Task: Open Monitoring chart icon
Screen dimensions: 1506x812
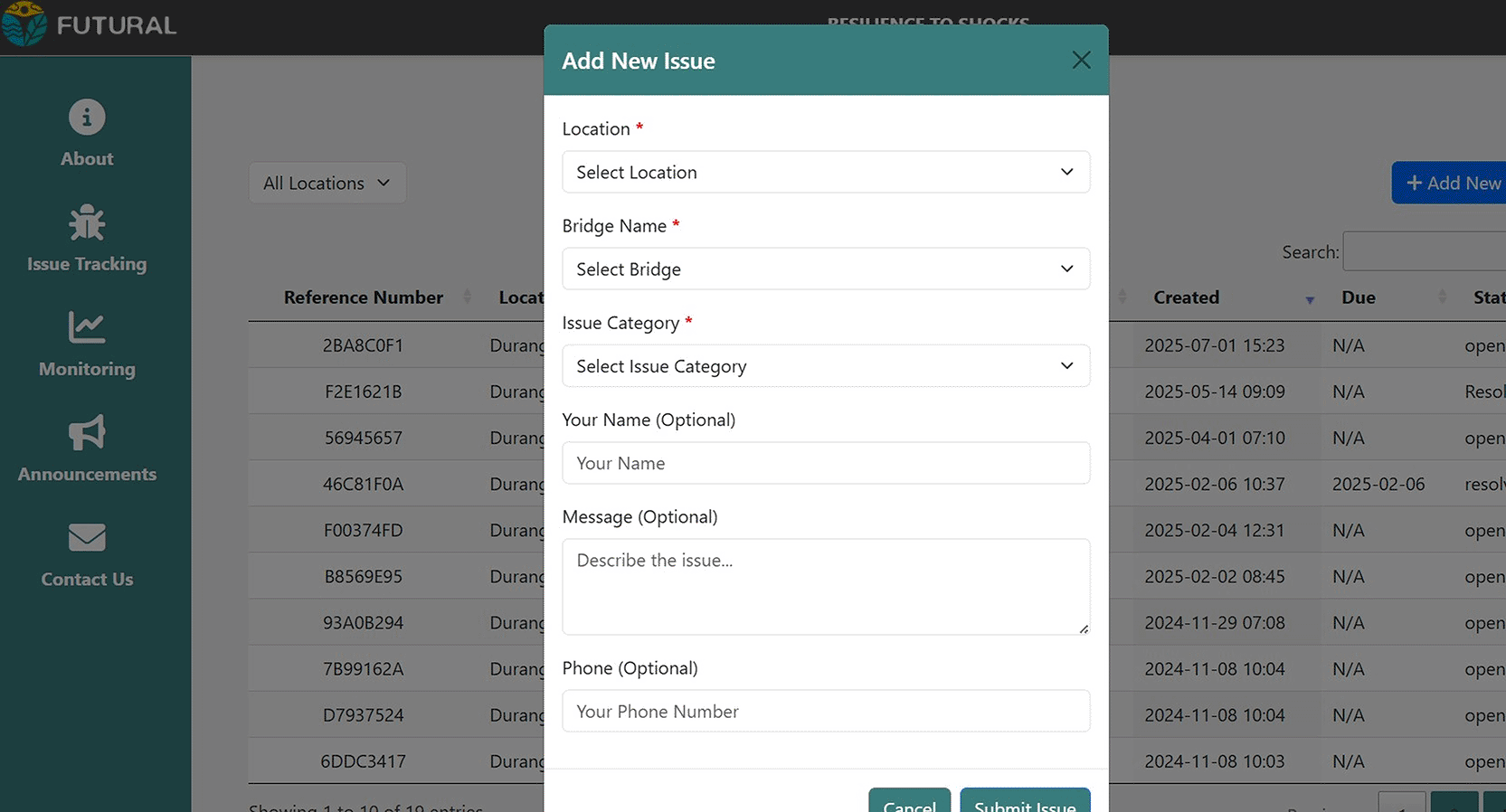Action: coord(87,327)
